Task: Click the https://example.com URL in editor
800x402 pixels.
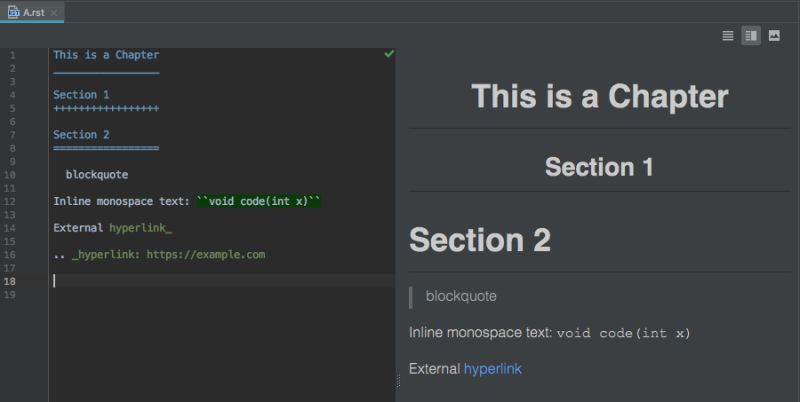Action: [206, 255]
